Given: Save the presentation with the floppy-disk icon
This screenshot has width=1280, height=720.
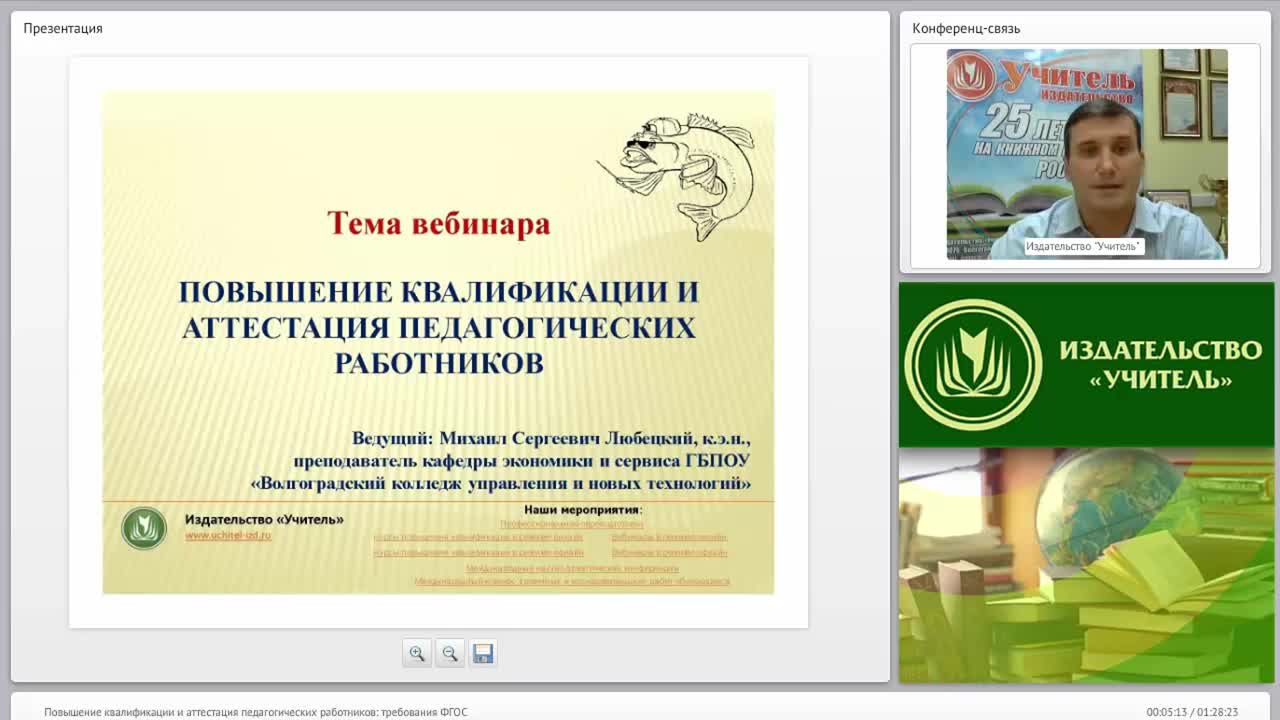Looking at the screenshot, I should 483,653.
